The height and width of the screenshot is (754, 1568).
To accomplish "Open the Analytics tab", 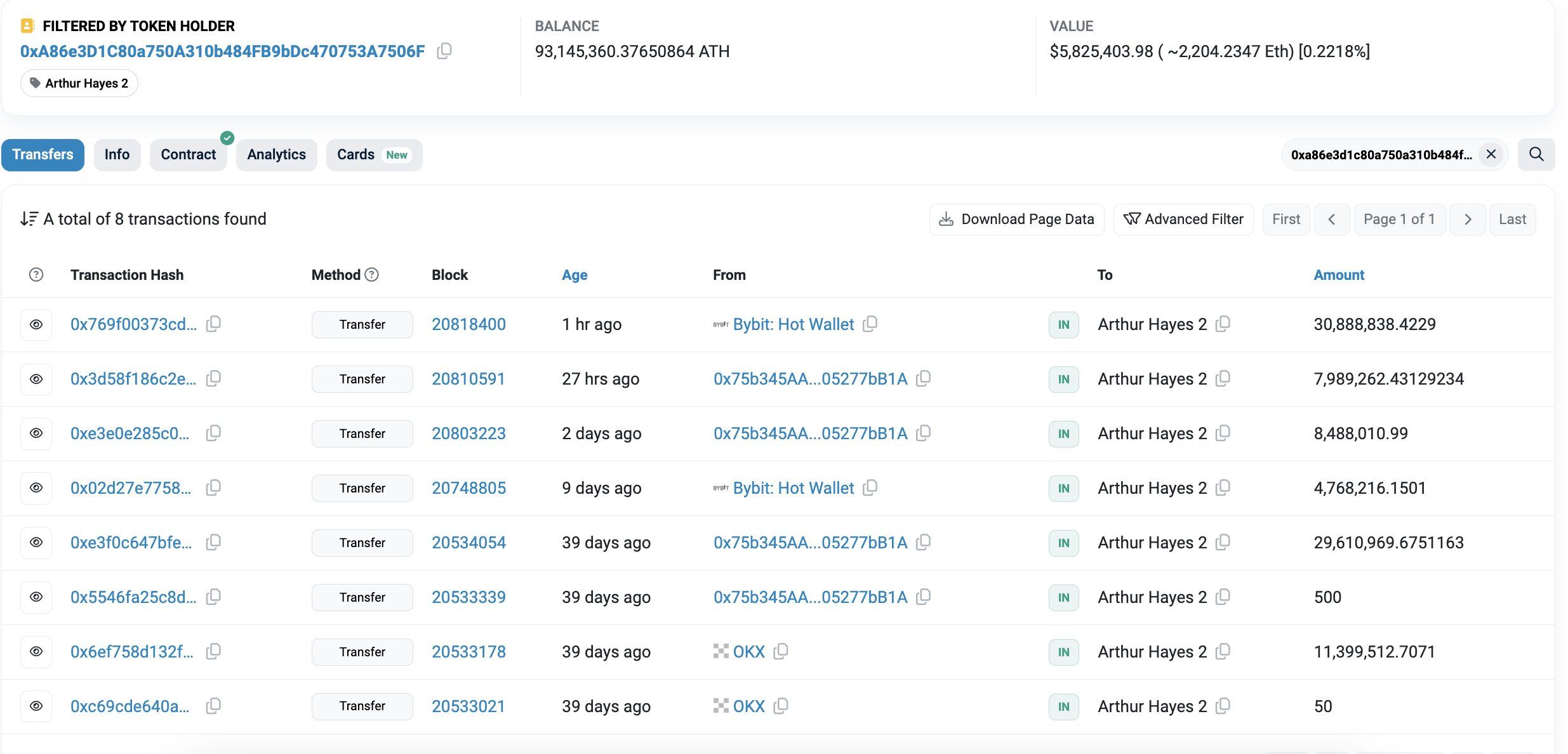I will [x=276, y=155].
